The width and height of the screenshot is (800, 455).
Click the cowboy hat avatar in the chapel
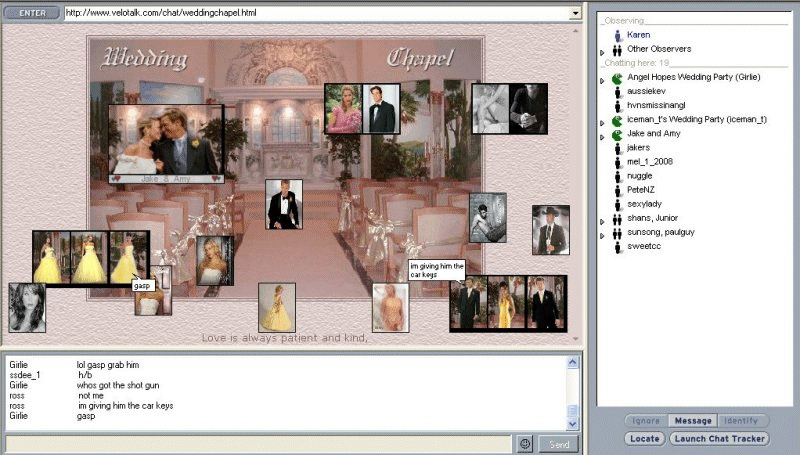click(x=550, y=230)
